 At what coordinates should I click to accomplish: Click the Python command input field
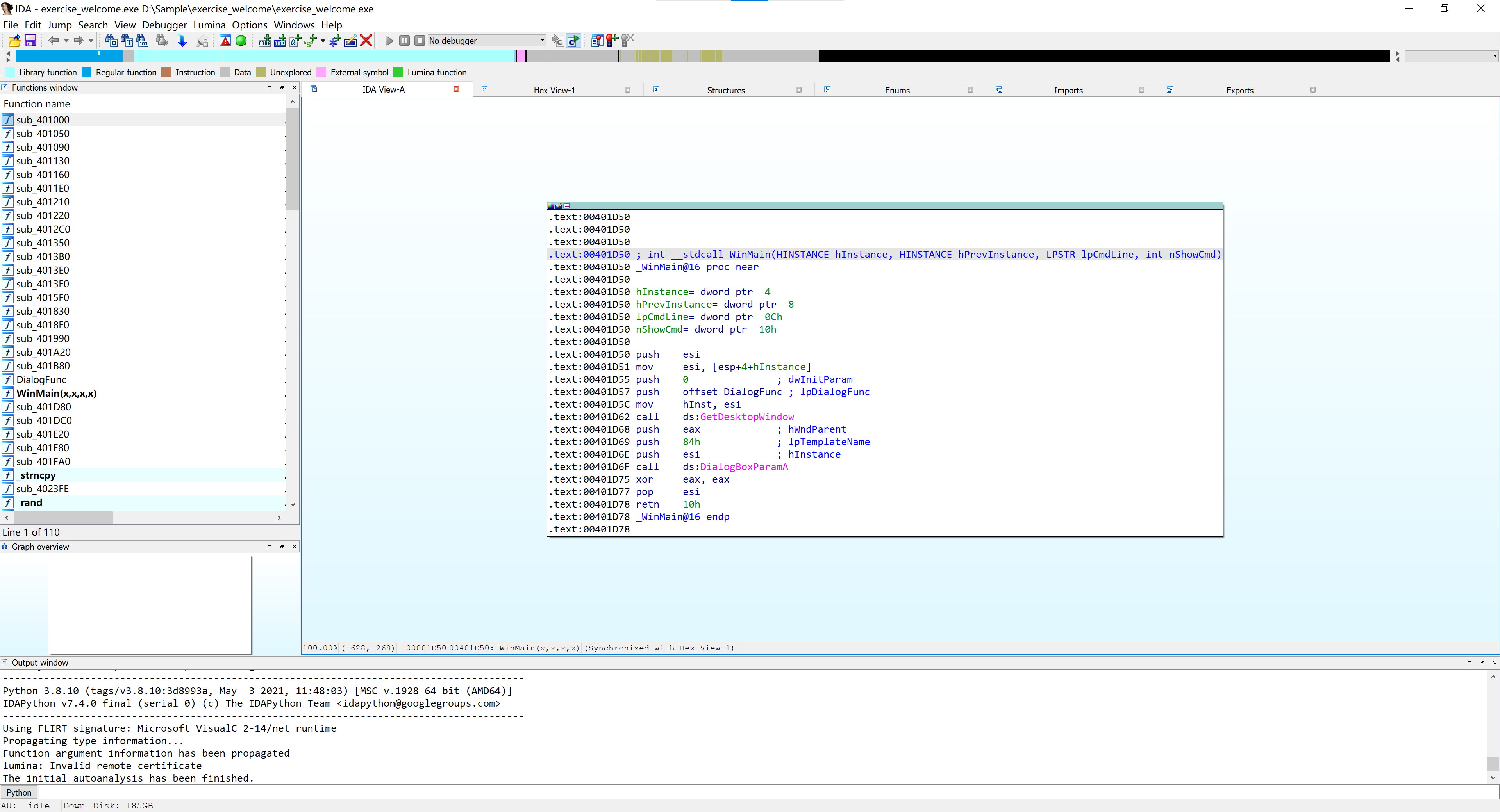coord(769,793)
